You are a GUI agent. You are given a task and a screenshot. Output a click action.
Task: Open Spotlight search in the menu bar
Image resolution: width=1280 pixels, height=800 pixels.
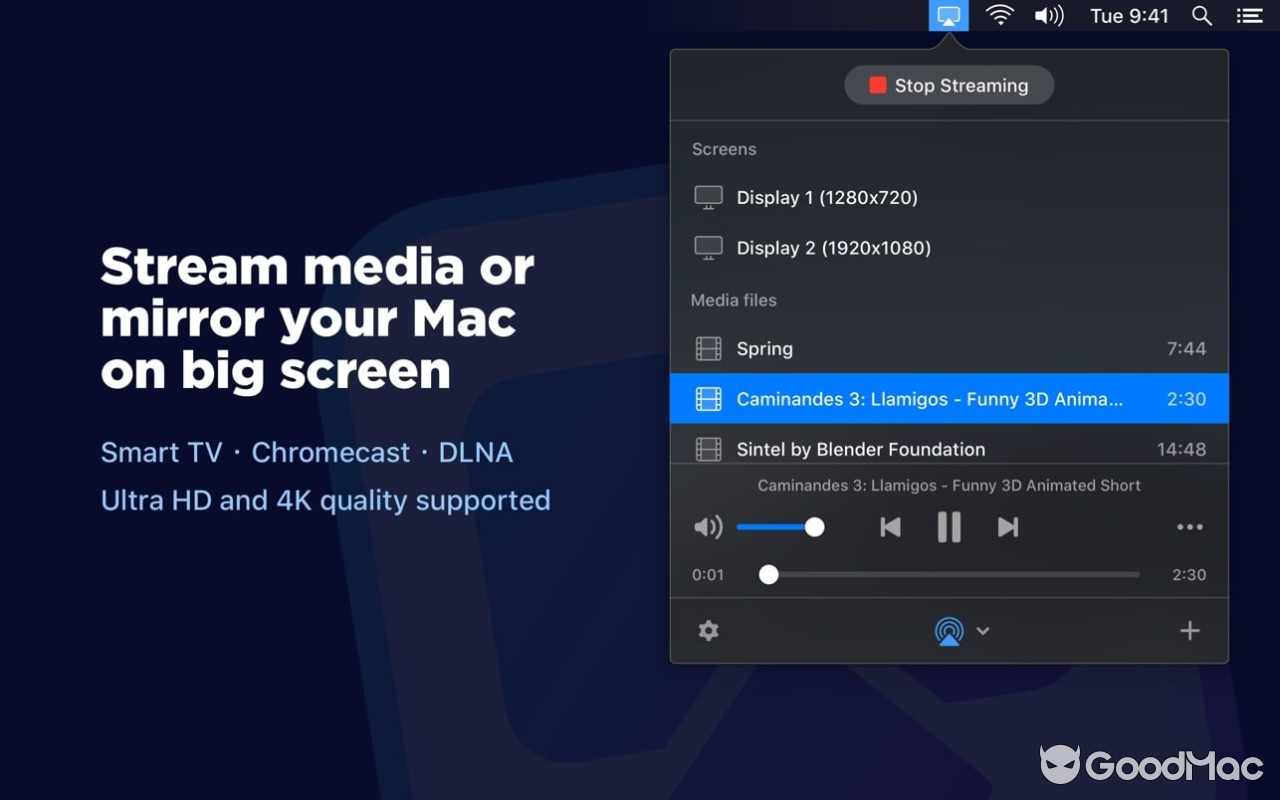pos(1201,15)
